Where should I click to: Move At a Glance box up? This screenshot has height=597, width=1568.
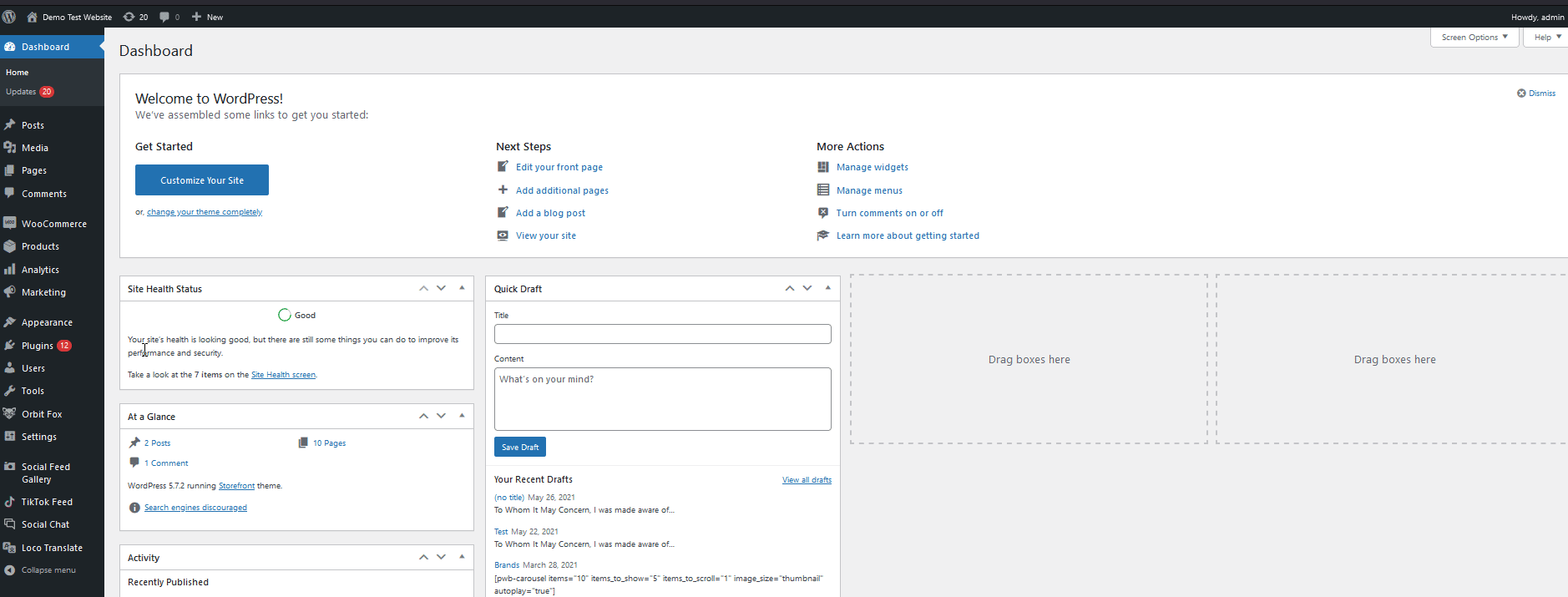(x=423, y=416)
